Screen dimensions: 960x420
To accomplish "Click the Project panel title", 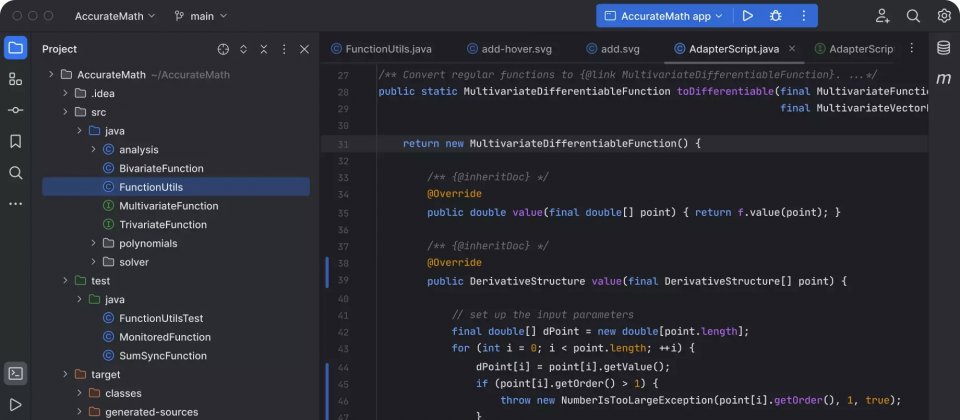I will coord(59,49).
